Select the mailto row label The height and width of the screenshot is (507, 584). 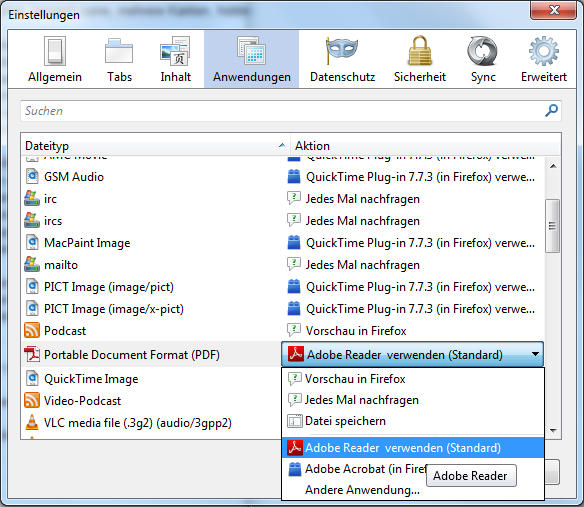[61, 264]
